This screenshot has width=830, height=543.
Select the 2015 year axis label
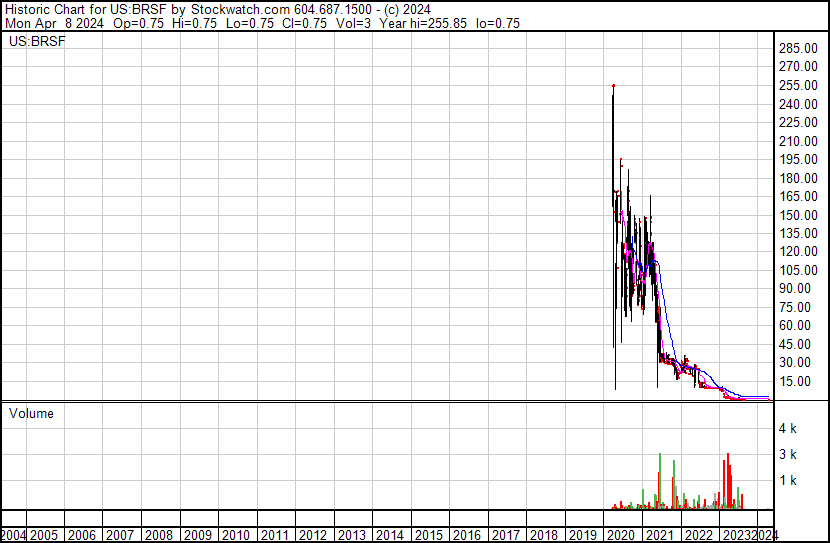[428, 535]
